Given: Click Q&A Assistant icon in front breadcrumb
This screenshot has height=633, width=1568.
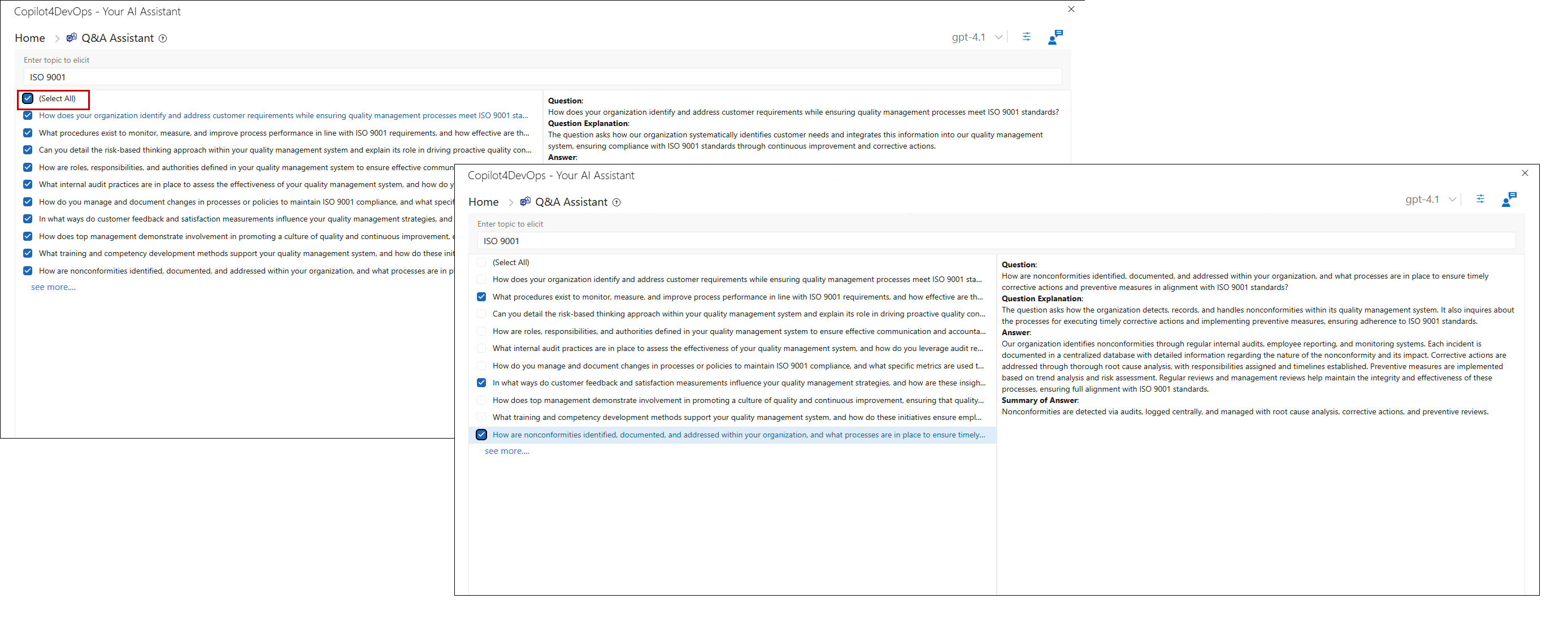Looking at the screenshot, I should pyautogui.click(x=525, y=201).
